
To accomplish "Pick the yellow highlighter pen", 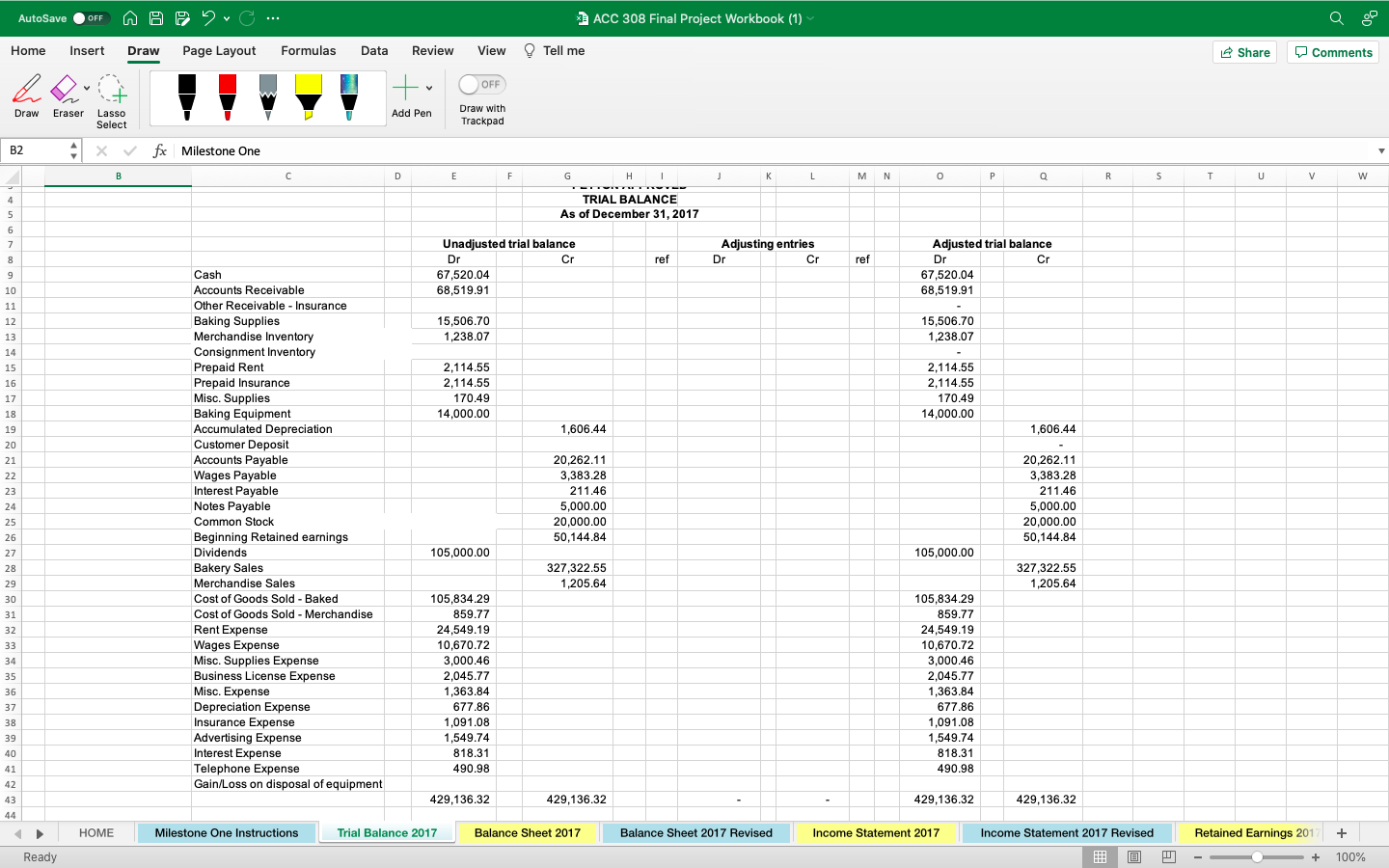I will point(308,94).
